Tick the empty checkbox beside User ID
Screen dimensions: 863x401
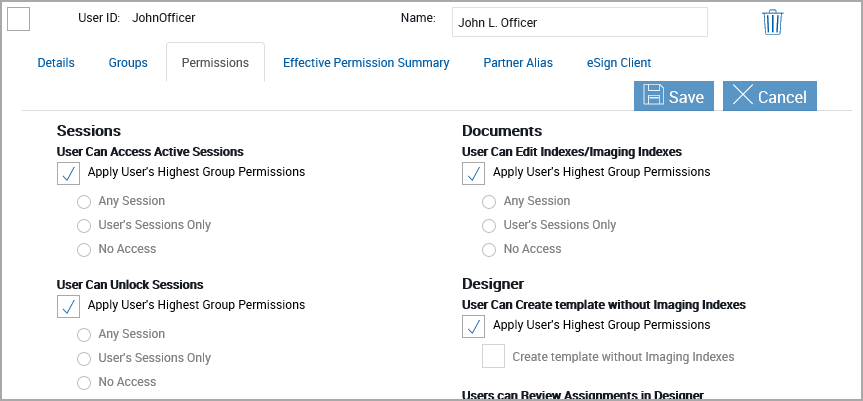(19, 19)
